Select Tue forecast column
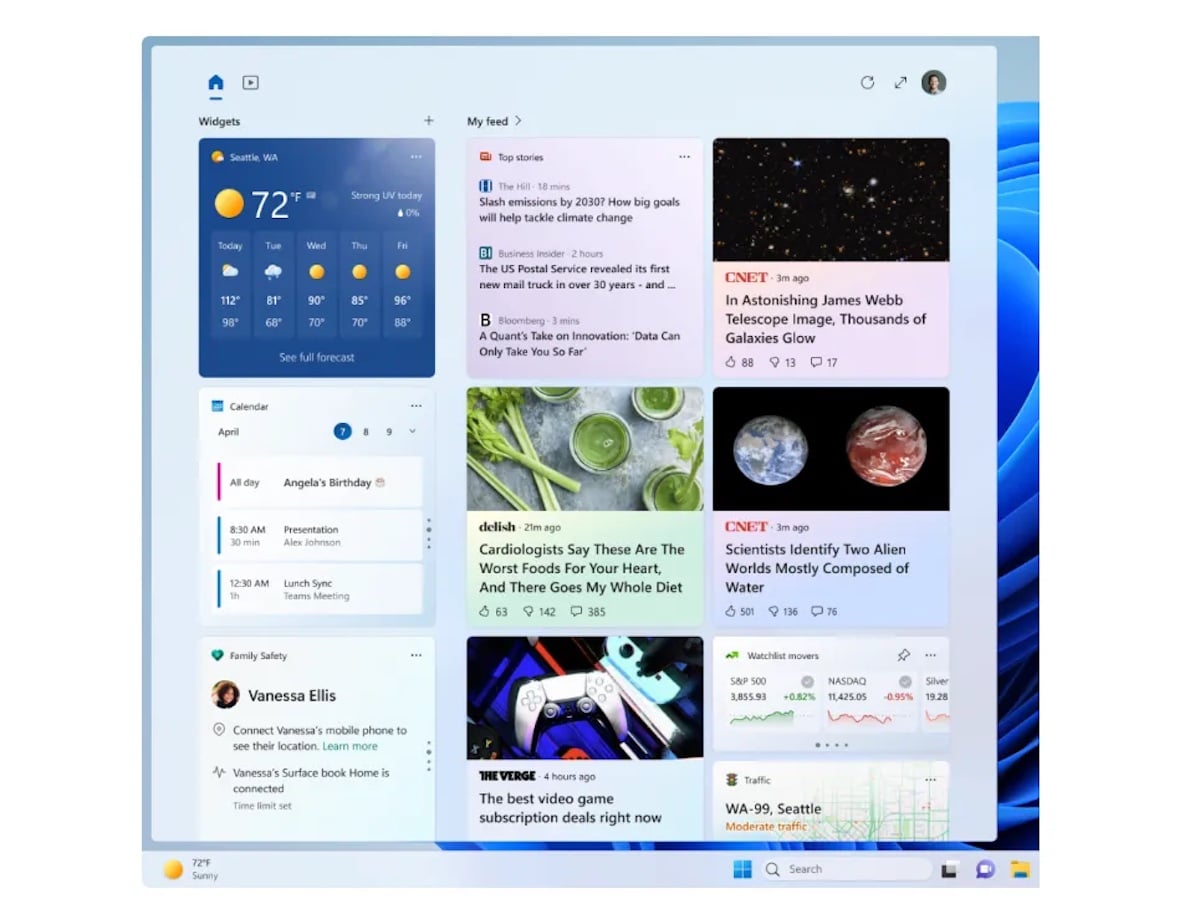 [x=273, y=286]
